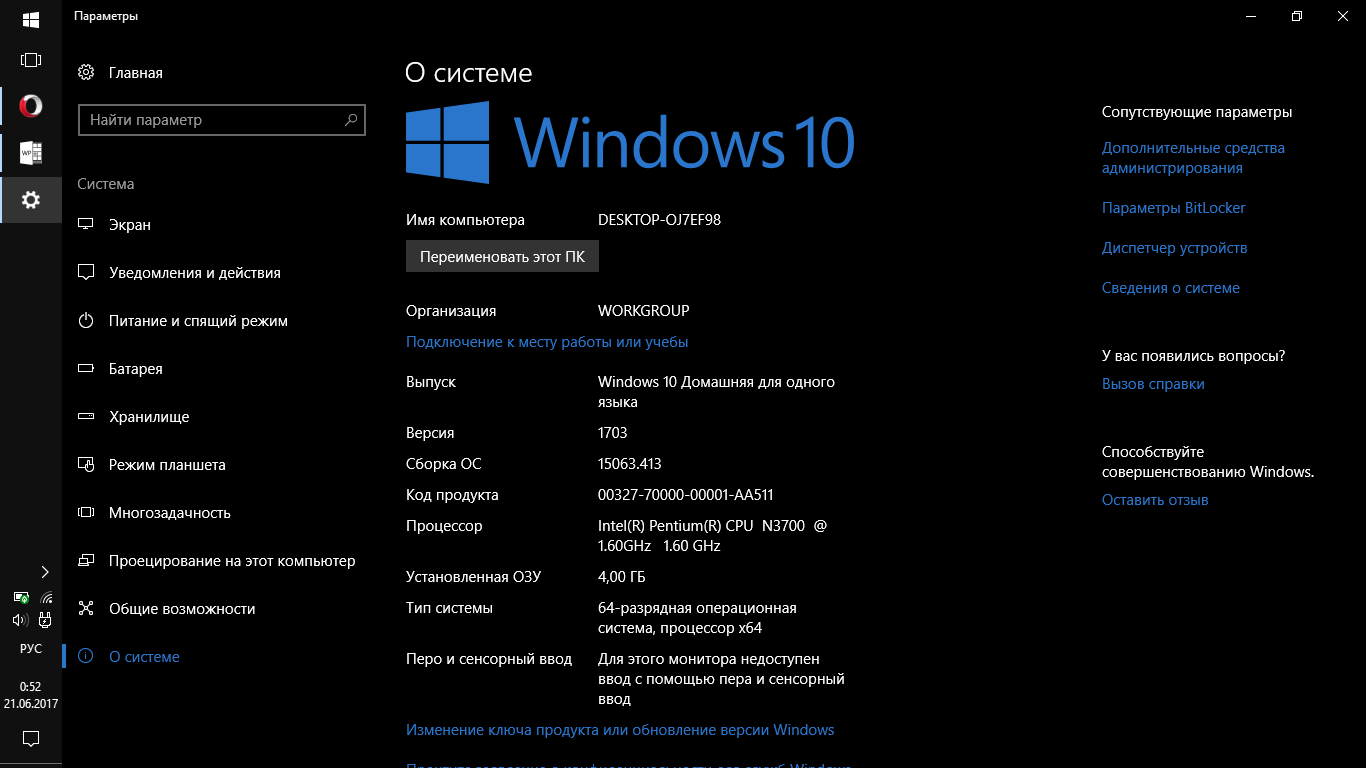Click the power icon beside Питание
Image resolution: width=1366 pixels, height=768 pixels.
tap(86, 321)
